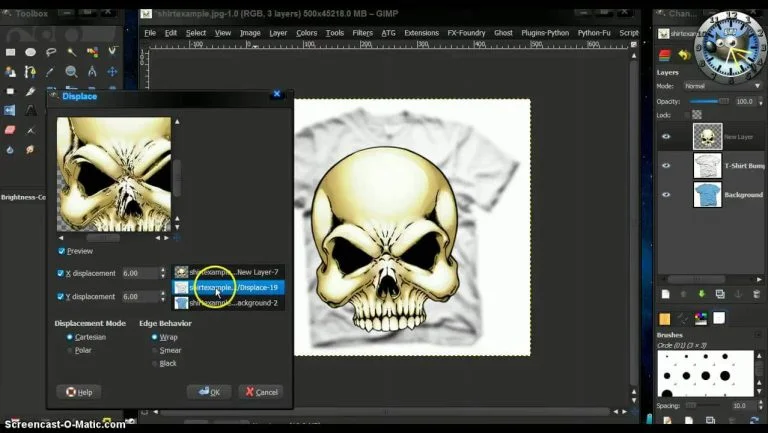Viewport: 768px width, 433px height.
Task: Pick the Free Select lasso tool
Action: pos(51,52)
